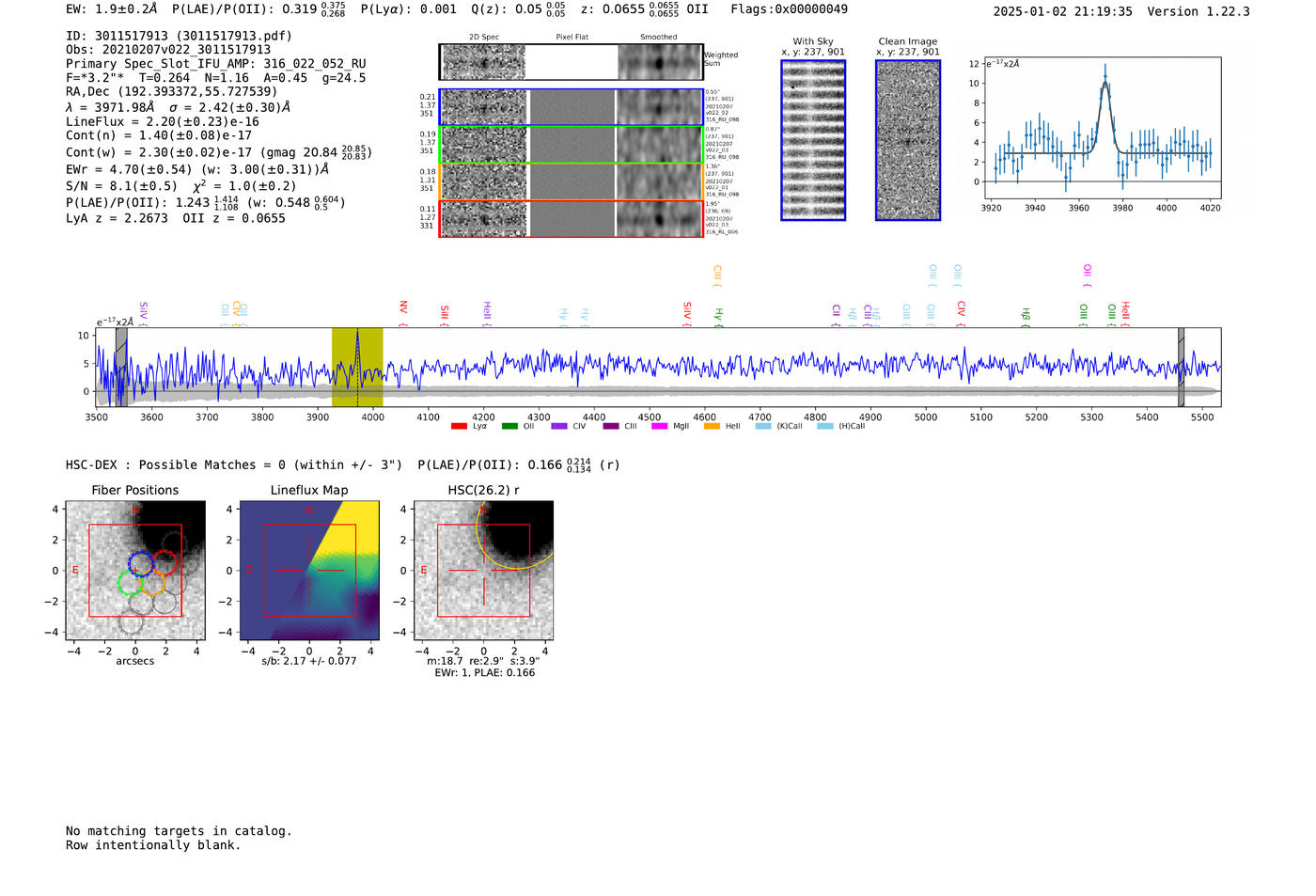Select the green-bordered fiber spectrum row
This screenshot has height=896, width=1316.
(571, 144)
